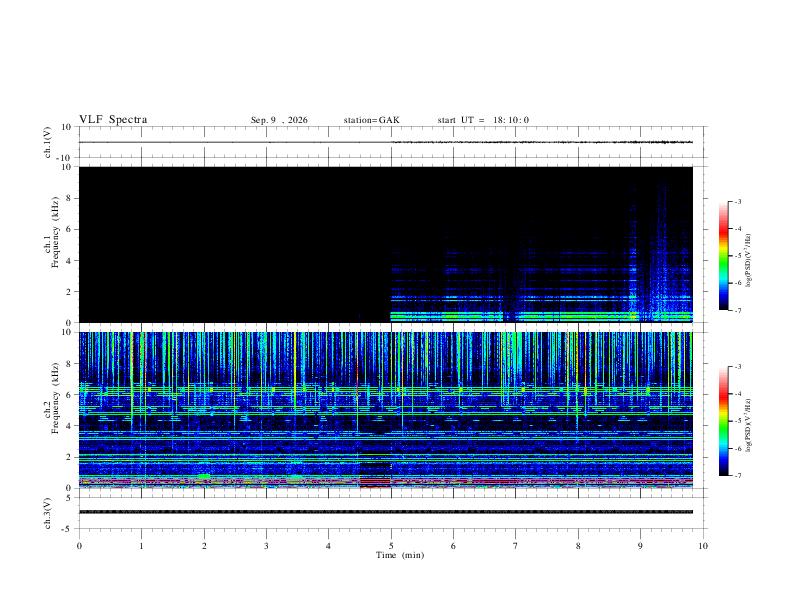Click the ch.2 spectrogram colorbar
Viewport: 792px width, 612px height.
[723, 421]
